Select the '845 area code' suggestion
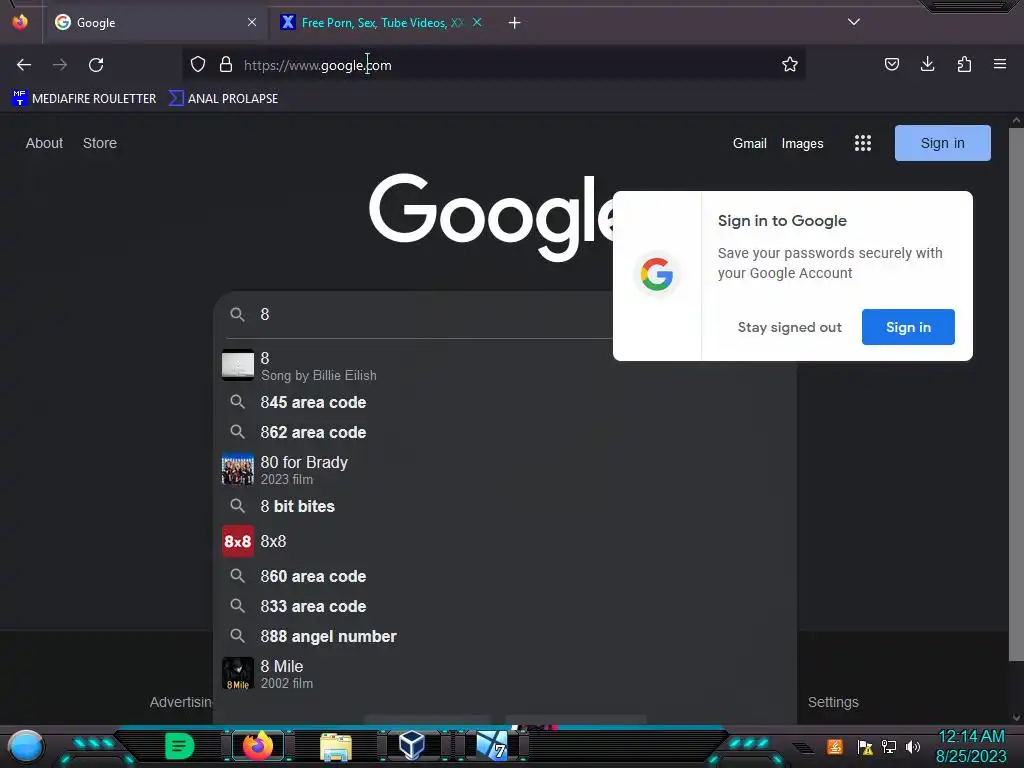 (x=504, y=402)
